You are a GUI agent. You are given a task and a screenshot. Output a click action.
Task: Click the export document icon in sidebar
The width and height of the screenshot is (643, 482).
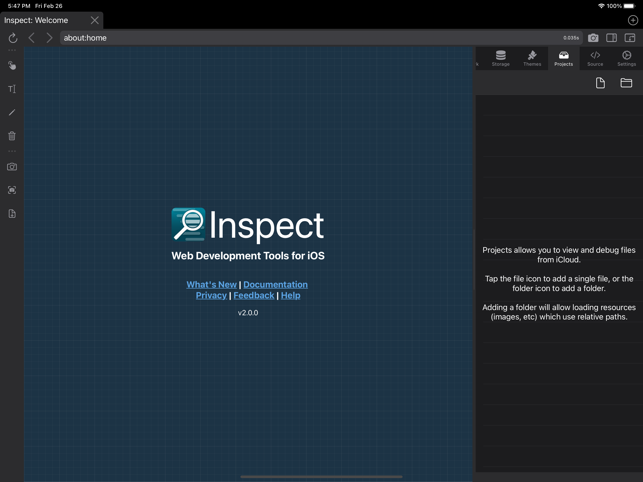click(12, 214)
